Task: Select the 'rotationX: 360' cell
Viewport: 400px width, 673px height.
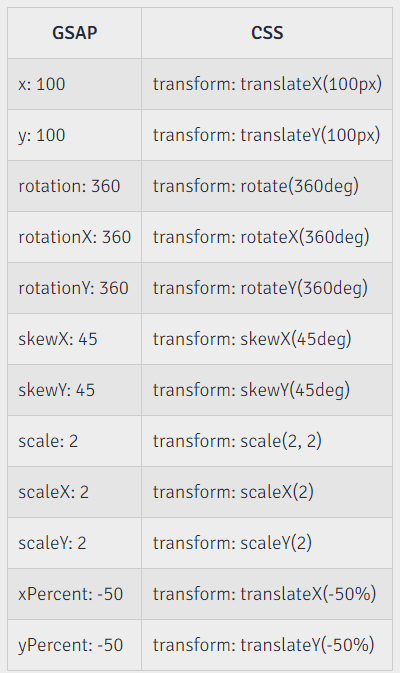Action: [75, 237]
